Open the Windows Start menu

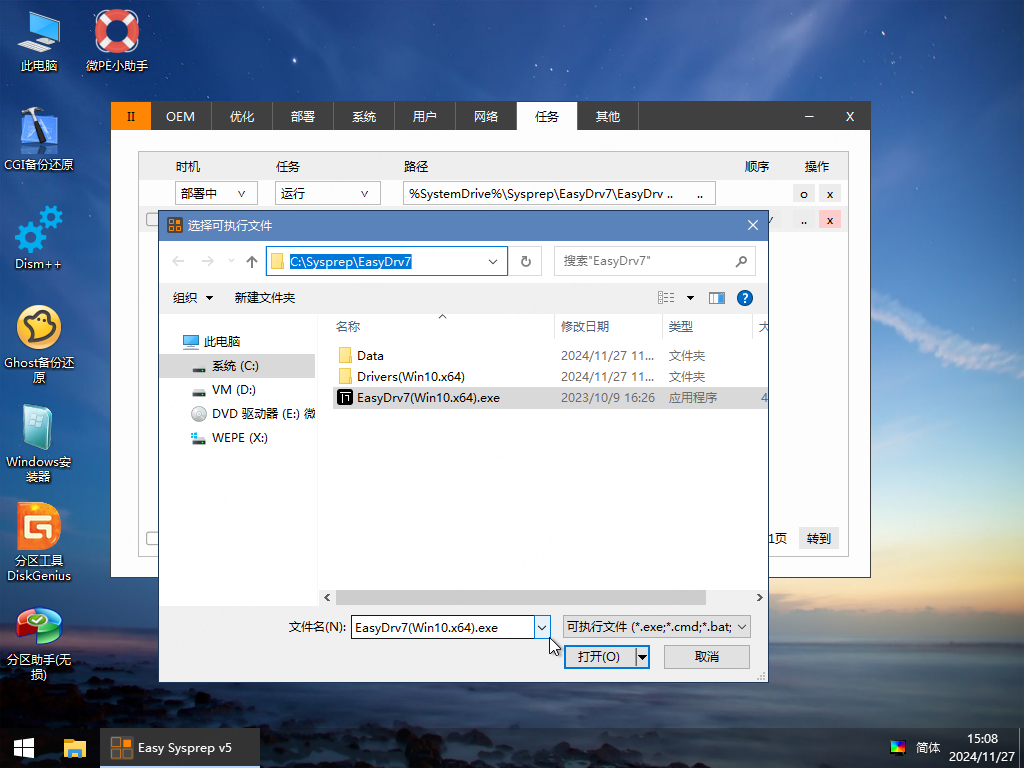24,748
